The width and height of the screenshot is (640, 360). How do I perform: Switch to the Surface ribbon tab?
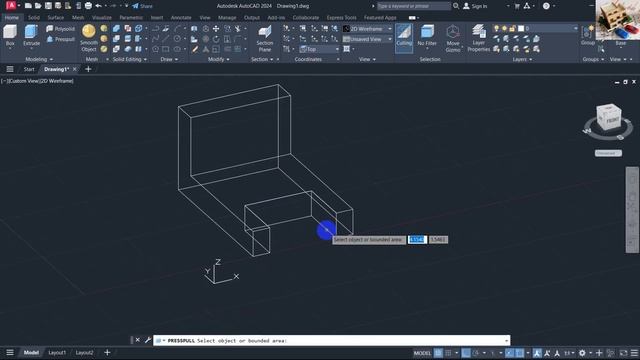[56, 18]
